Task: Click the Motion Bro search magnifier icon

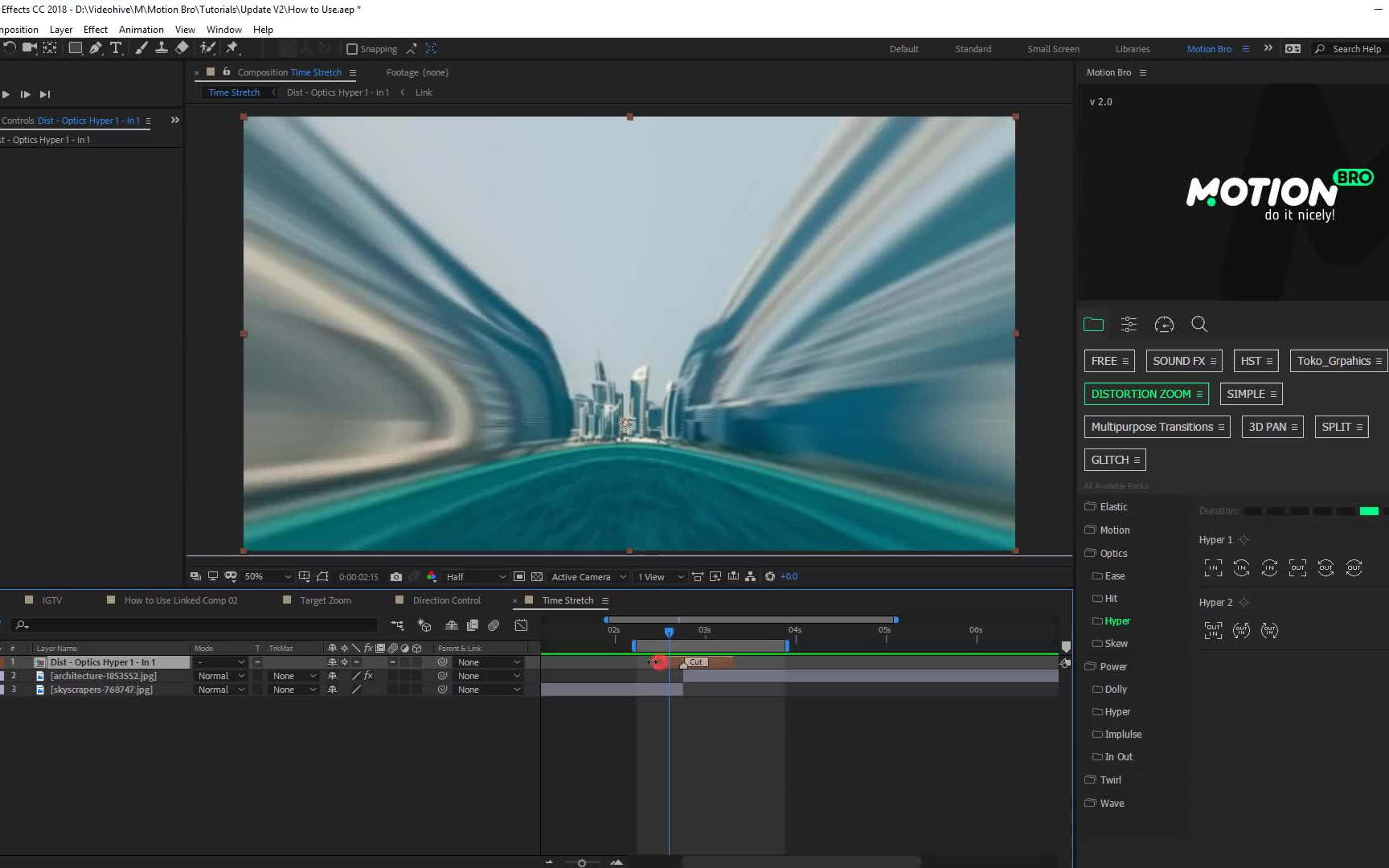Action: 1199,325
